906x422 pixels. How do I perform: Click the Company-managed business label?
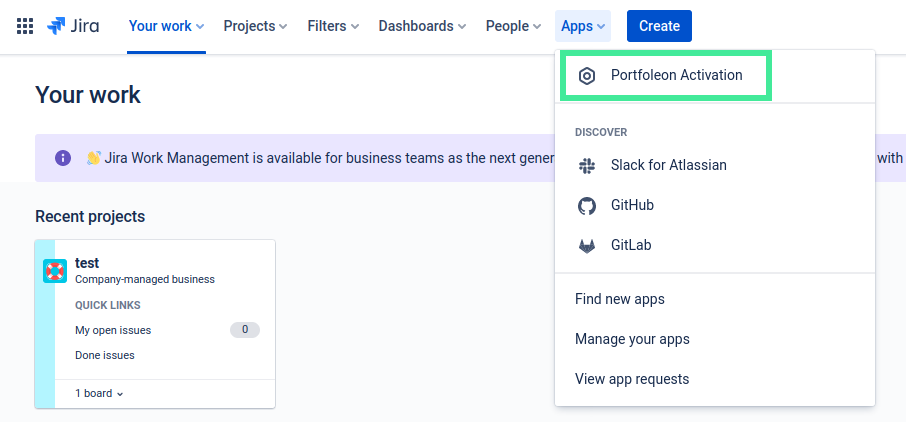pyautogui.click(x=145, y=280)
